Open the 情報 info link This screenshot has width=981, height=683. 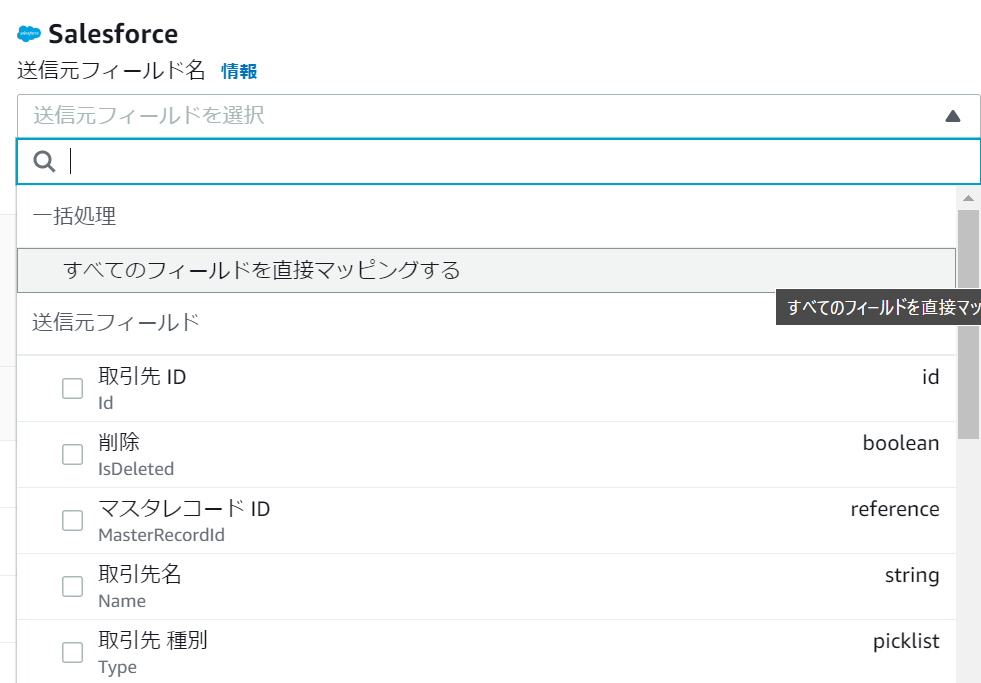(239, 71)
